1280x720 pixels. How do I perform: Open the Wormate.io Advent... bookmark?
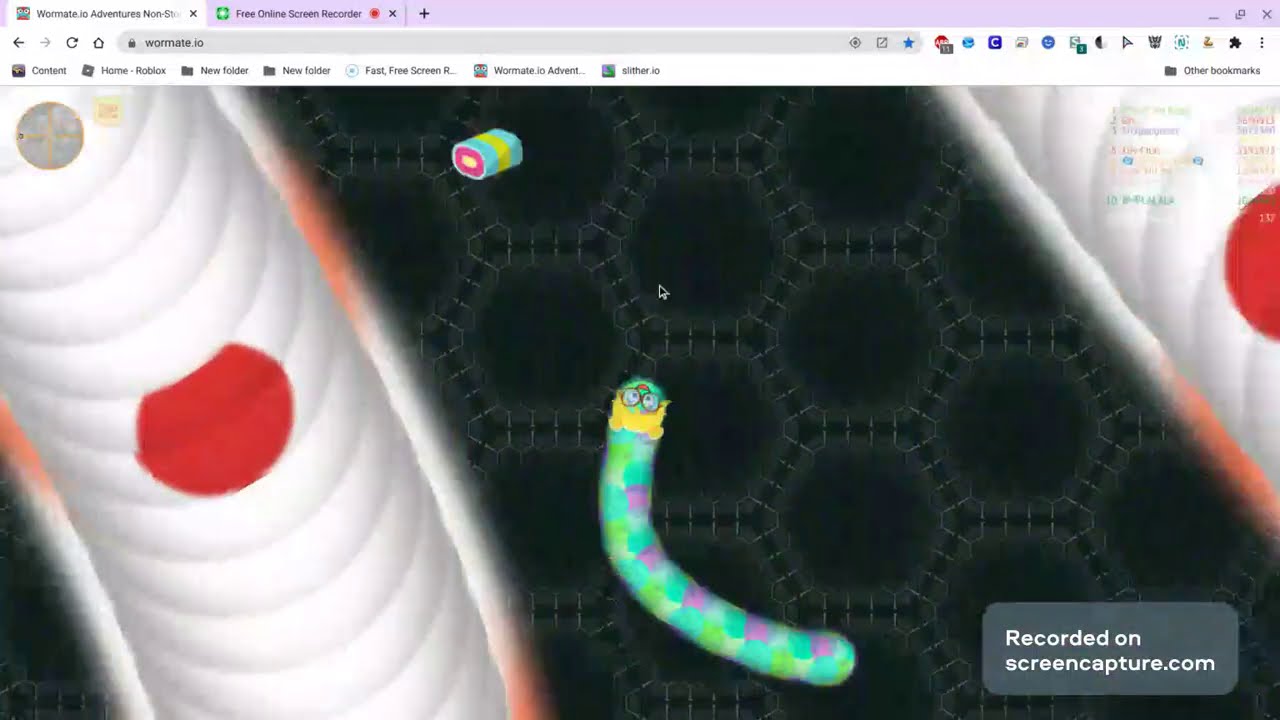coord(530,71)
